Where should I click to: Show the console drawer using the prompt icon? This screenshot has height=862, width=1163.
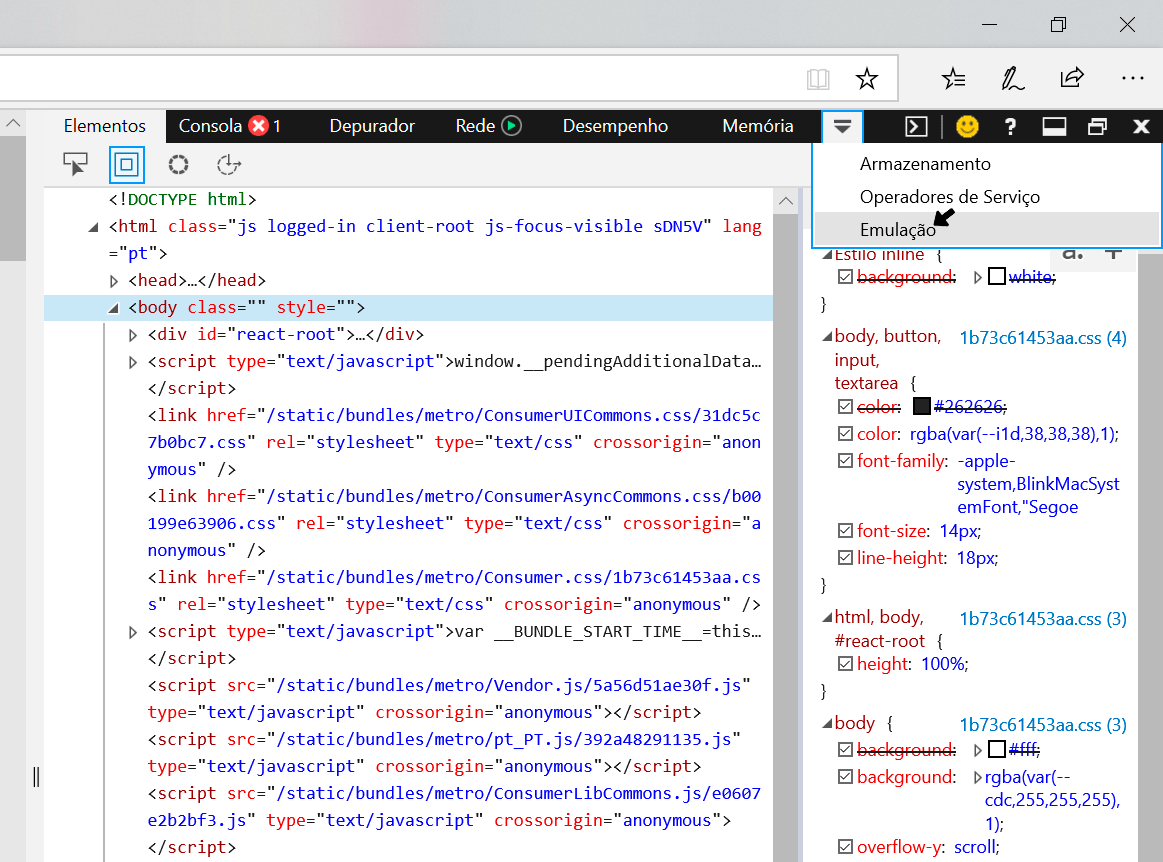(917, 127)
